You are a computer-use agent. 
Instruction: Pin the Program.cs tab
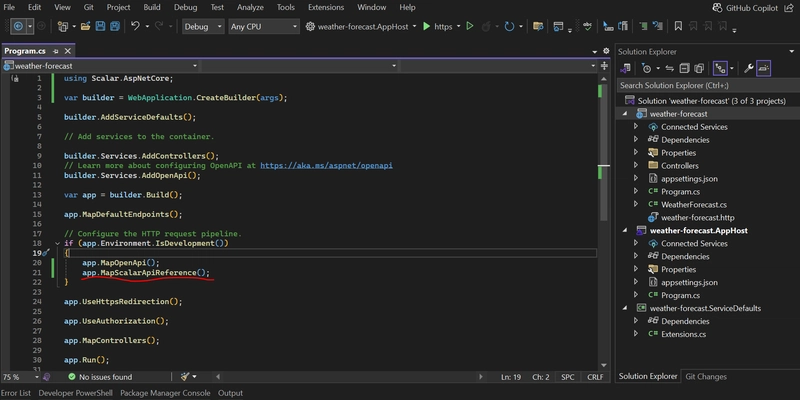[56, 51]
